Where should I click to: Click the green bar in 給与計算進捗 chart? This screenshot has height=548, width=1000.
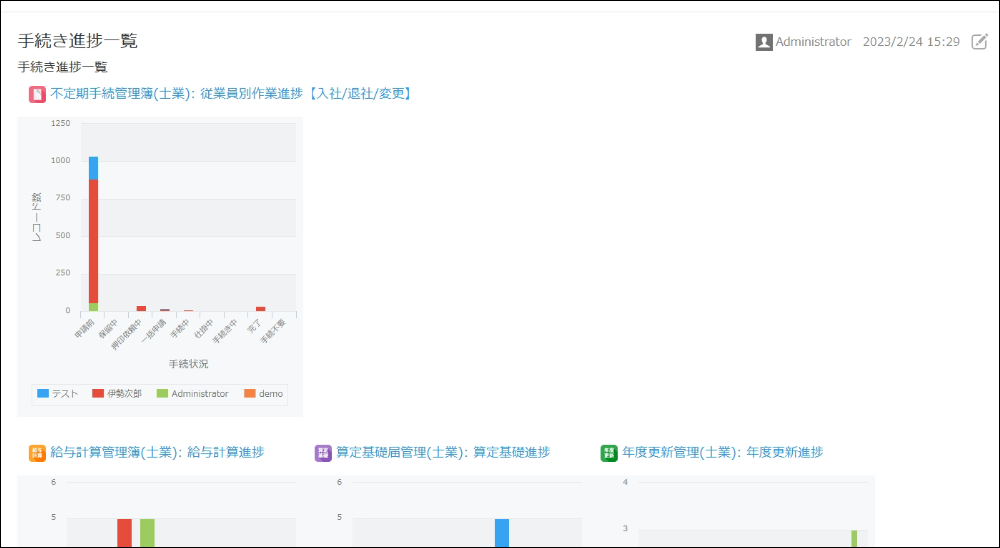[x=147, y=533]
